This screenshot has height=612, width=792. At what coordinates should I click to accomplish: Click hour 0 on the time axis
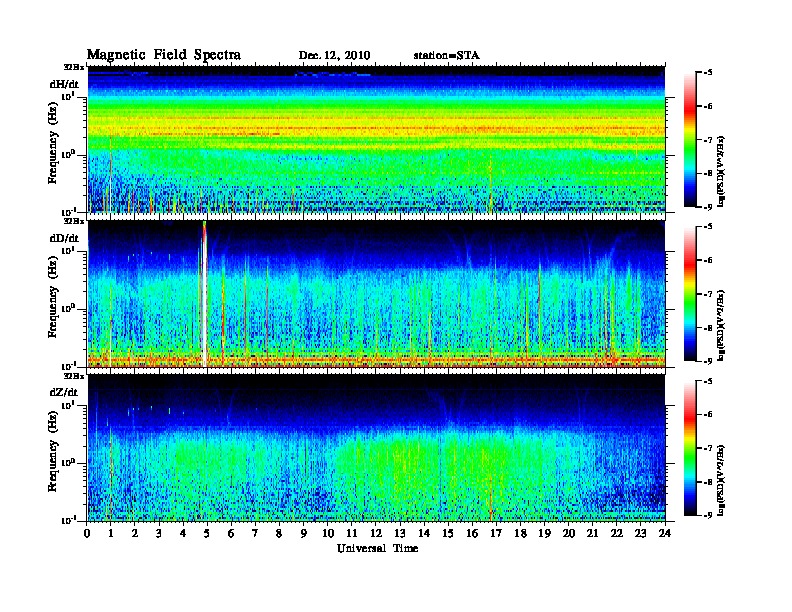pos(87,534)
